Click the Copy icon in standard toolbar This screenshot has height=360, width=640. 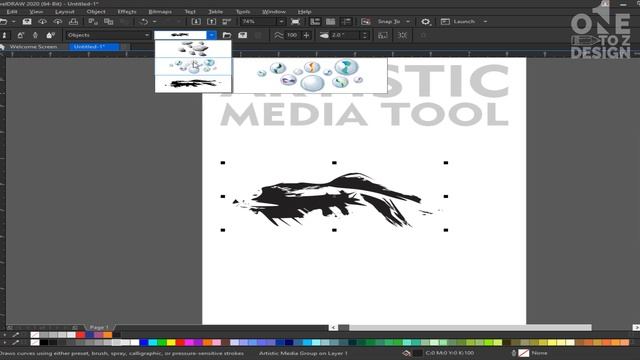(x=109, y=21)
